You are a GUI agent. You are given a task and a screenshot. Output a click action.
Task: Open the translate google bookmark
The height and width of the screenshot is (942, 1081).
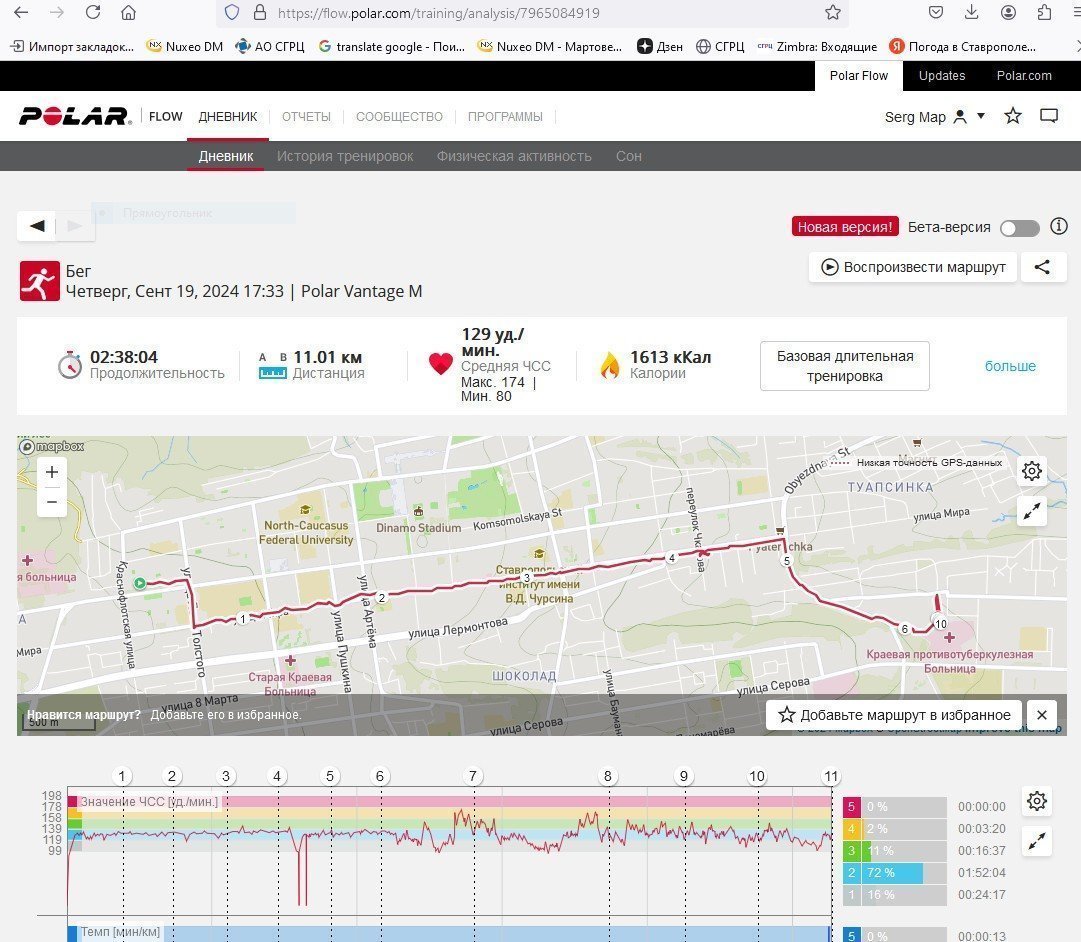point(391,46)
